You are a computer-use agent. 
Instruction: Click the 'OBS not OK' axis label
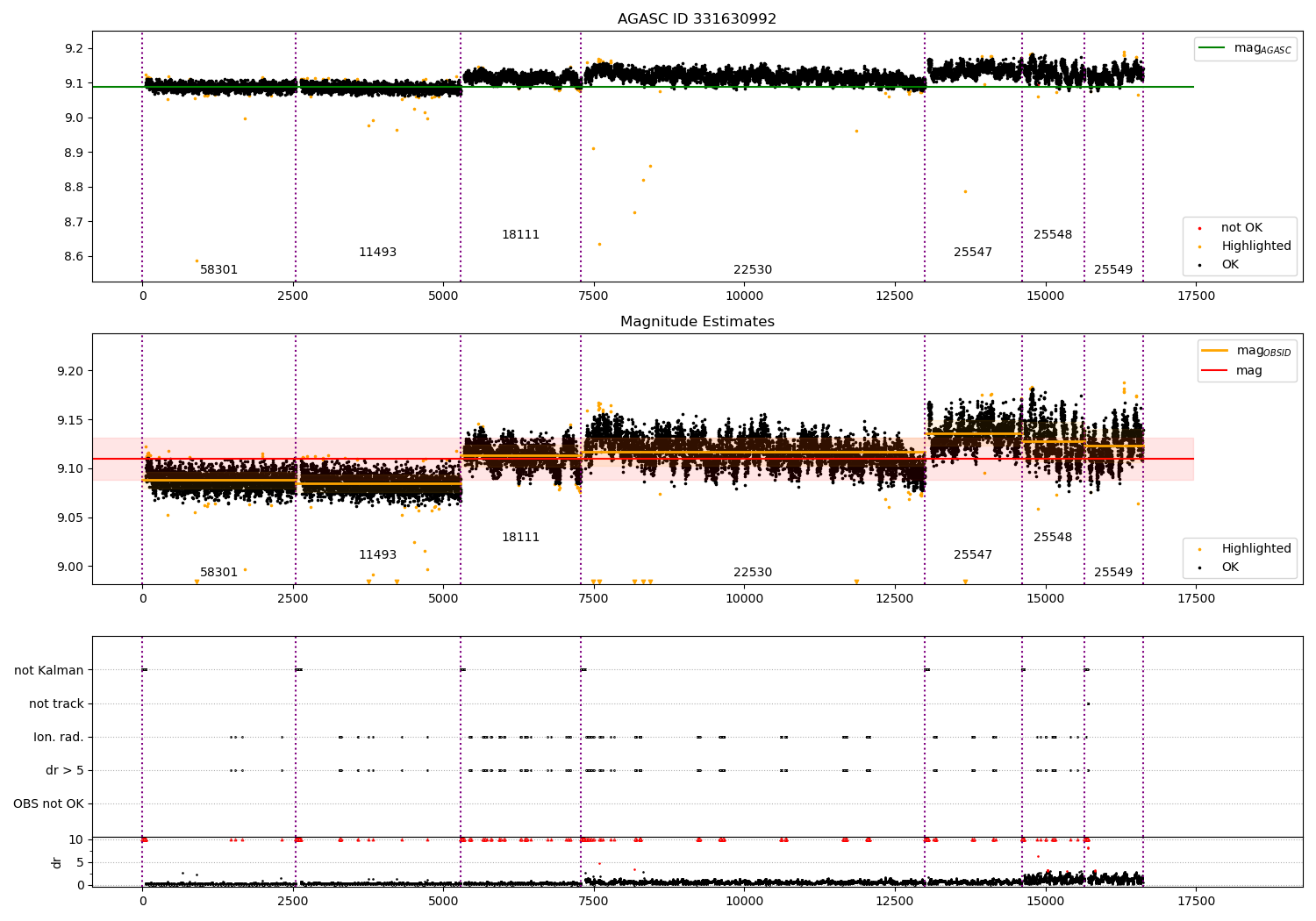[48, 804]
